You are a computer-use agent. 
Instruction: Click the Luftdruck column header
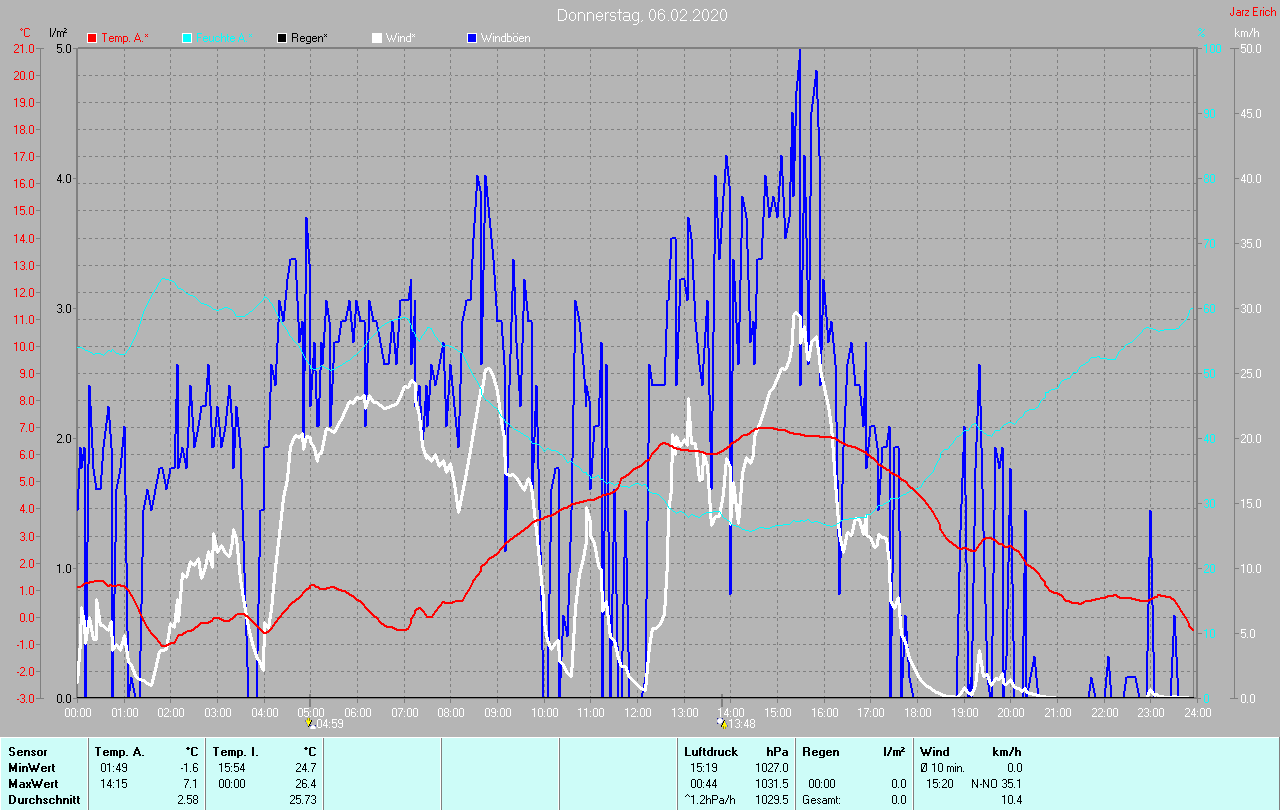[x=710, y=751]
